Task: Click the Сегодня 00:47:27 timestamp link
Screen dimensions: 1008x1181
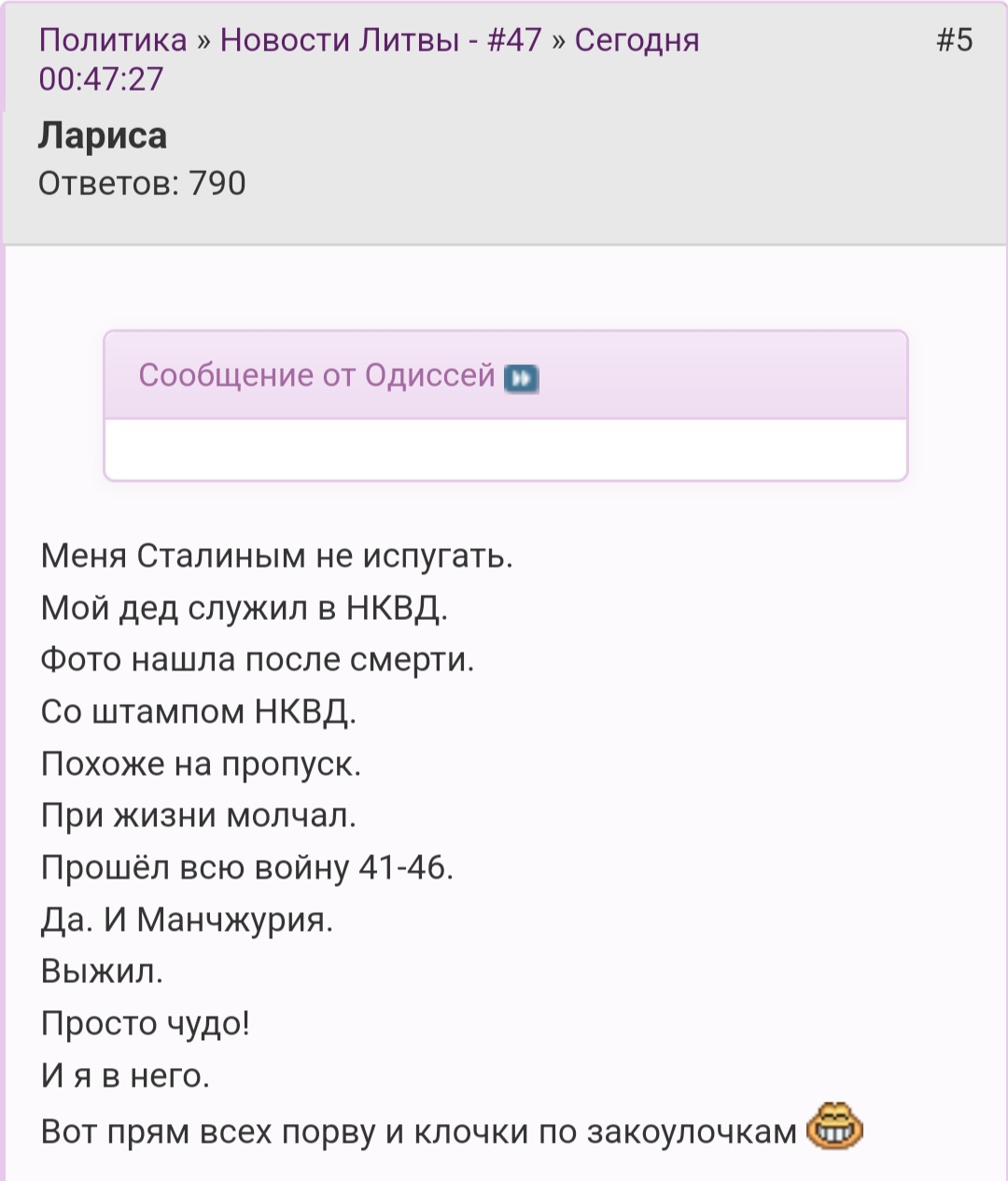Action: (369, 59)
